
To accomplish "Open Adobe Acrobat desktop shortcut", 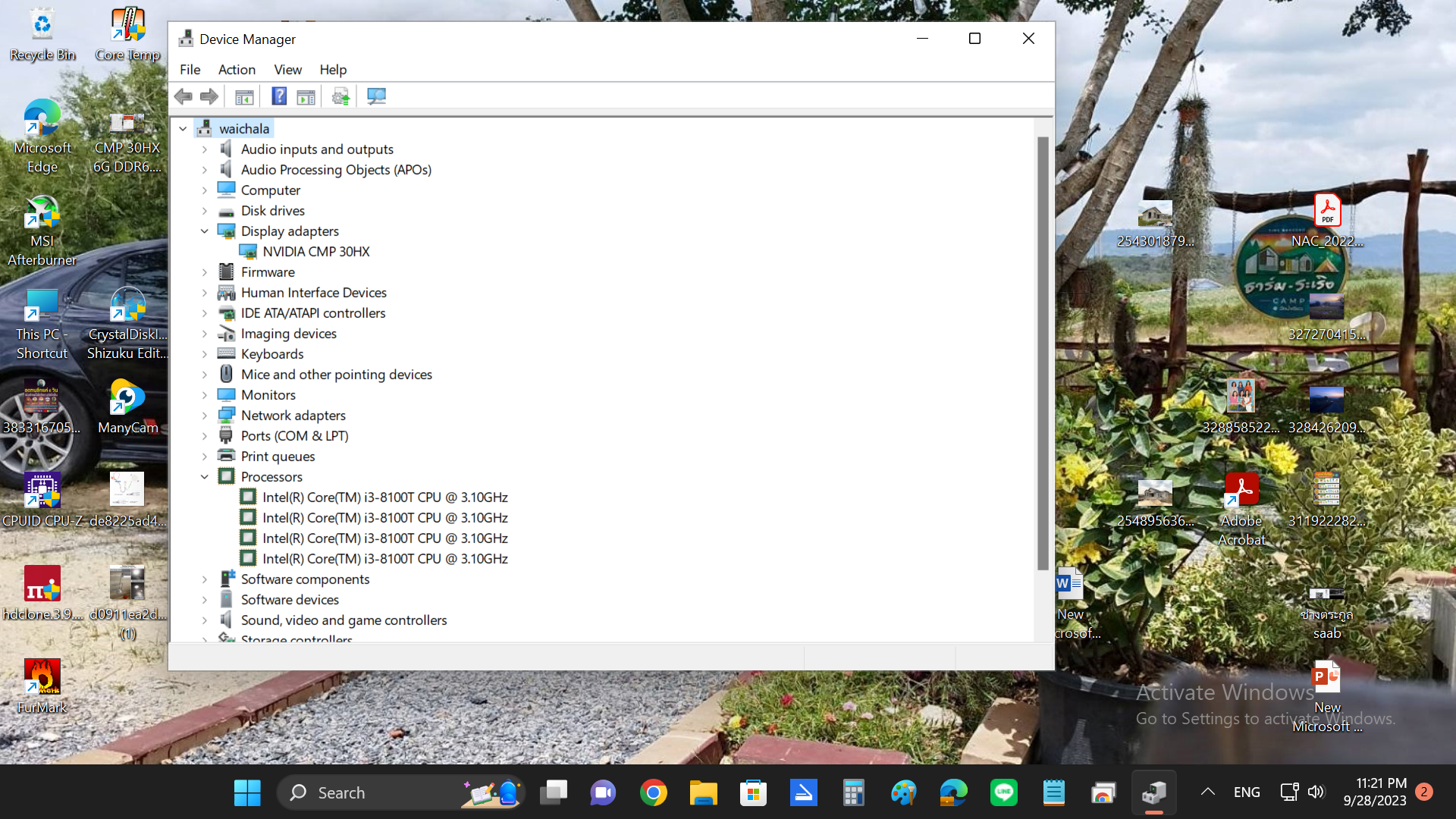I will (1241, 510).
